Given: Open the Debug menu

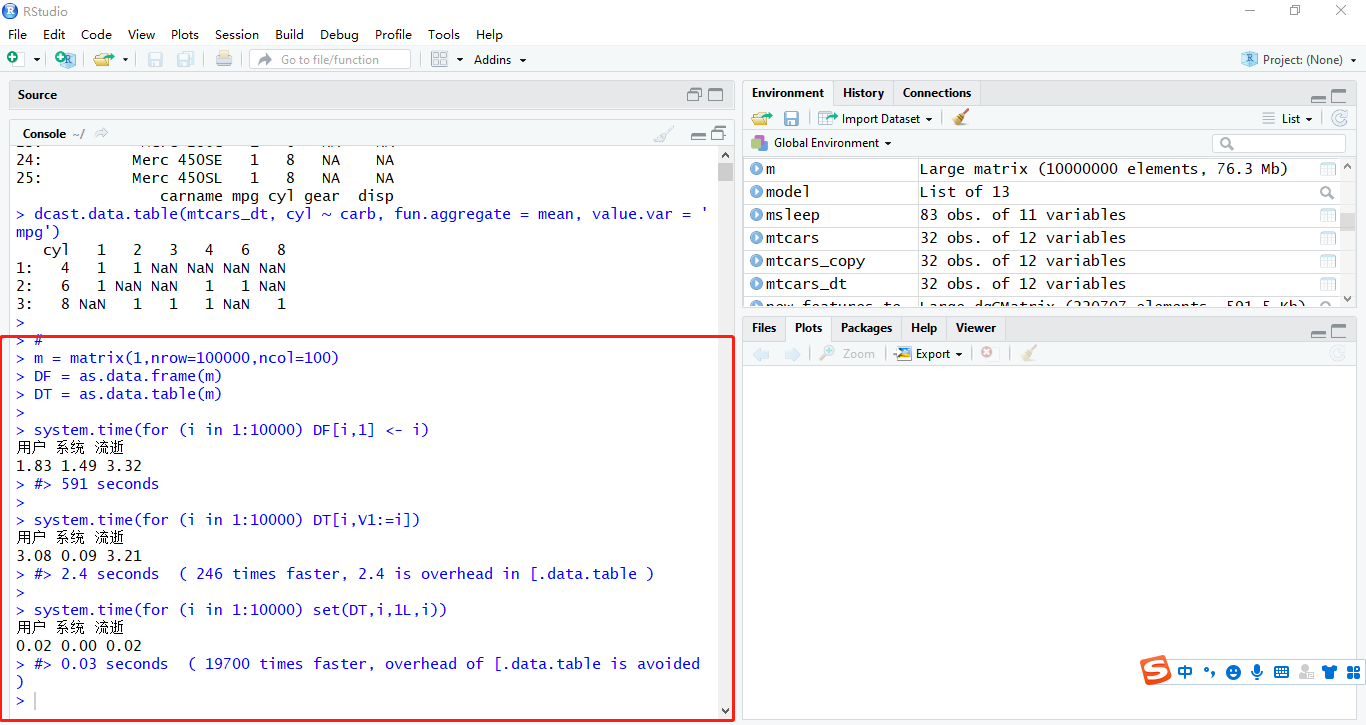Looking at the screenshot, I should tap(339, 34).
